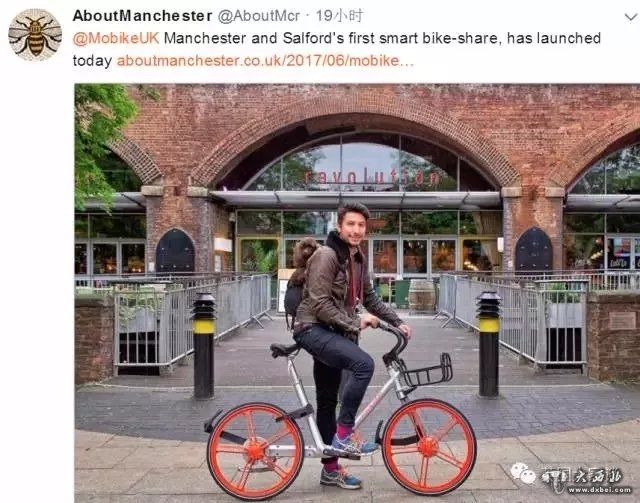Expand the tweet options chevron
The image size is (640, 503).
[x=631, y=17]
